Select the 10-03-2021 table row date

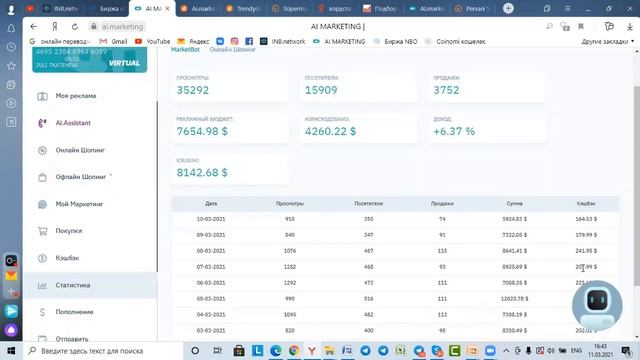tap(211, 219)
